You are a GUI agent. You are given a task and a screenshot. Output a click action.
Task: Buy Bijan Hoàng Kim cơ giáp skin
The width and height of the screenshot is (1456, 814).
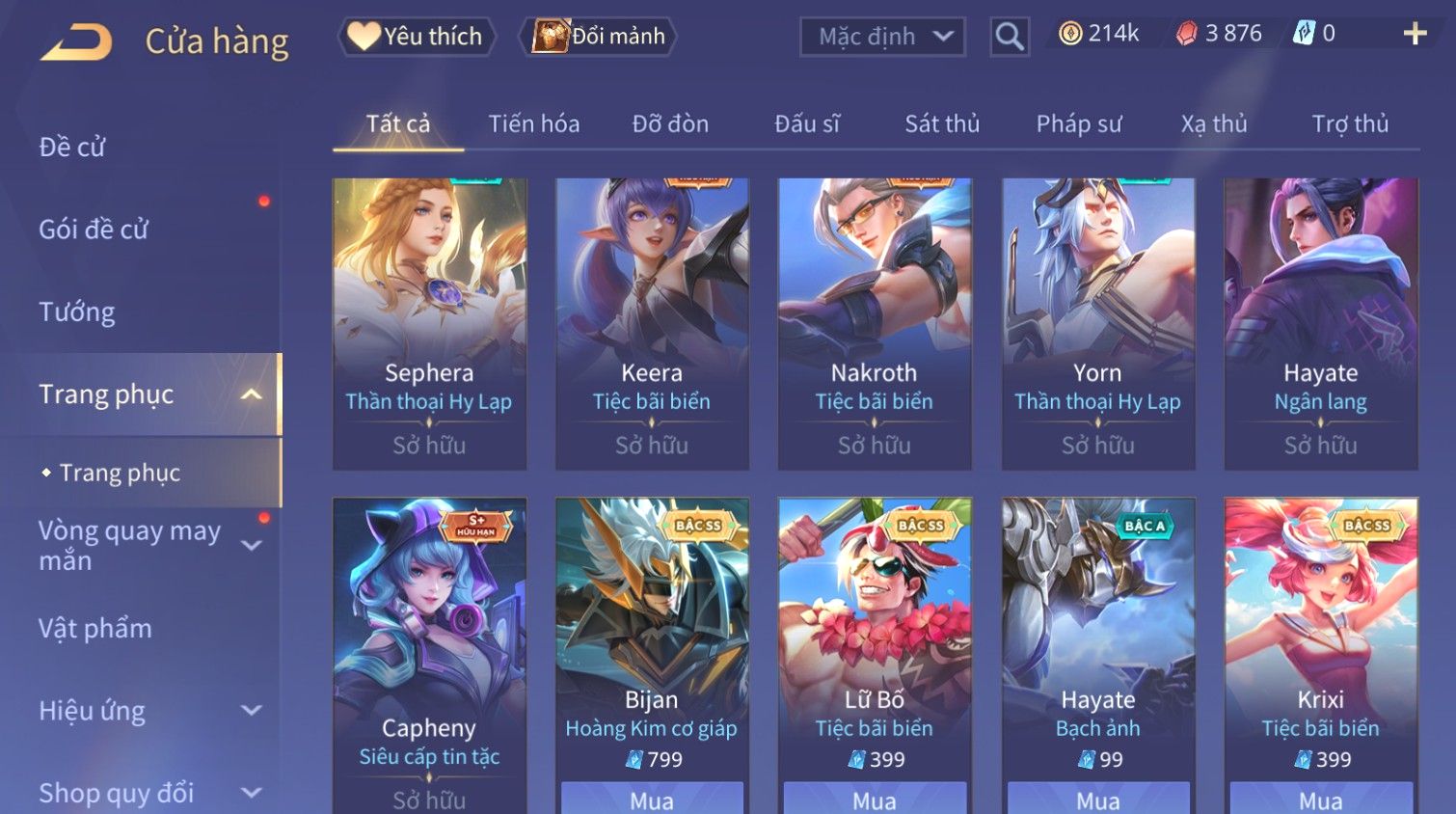click(652, 799)
